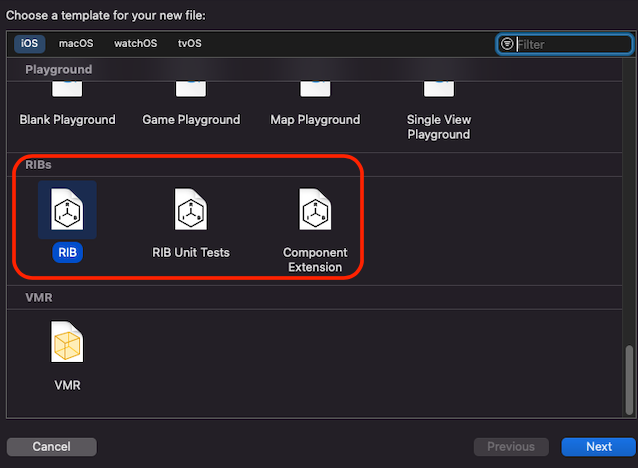638x468 pixels.
Task: Click the template list vertical scrollbar
Action: (x=629, y=380)
